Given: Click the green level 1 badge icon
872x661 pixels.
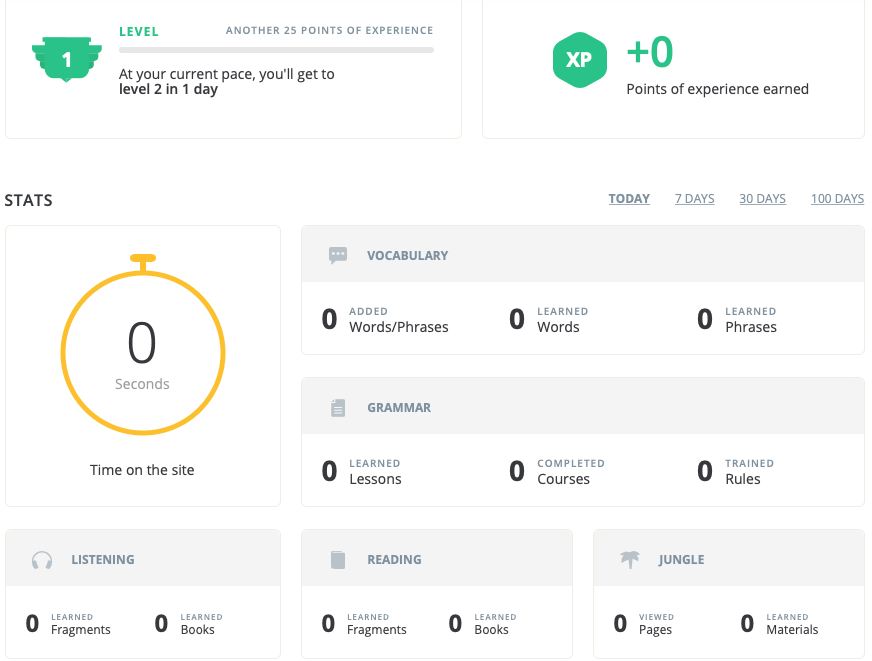Looking at the screenshot, I should click(x=66, y=59).
